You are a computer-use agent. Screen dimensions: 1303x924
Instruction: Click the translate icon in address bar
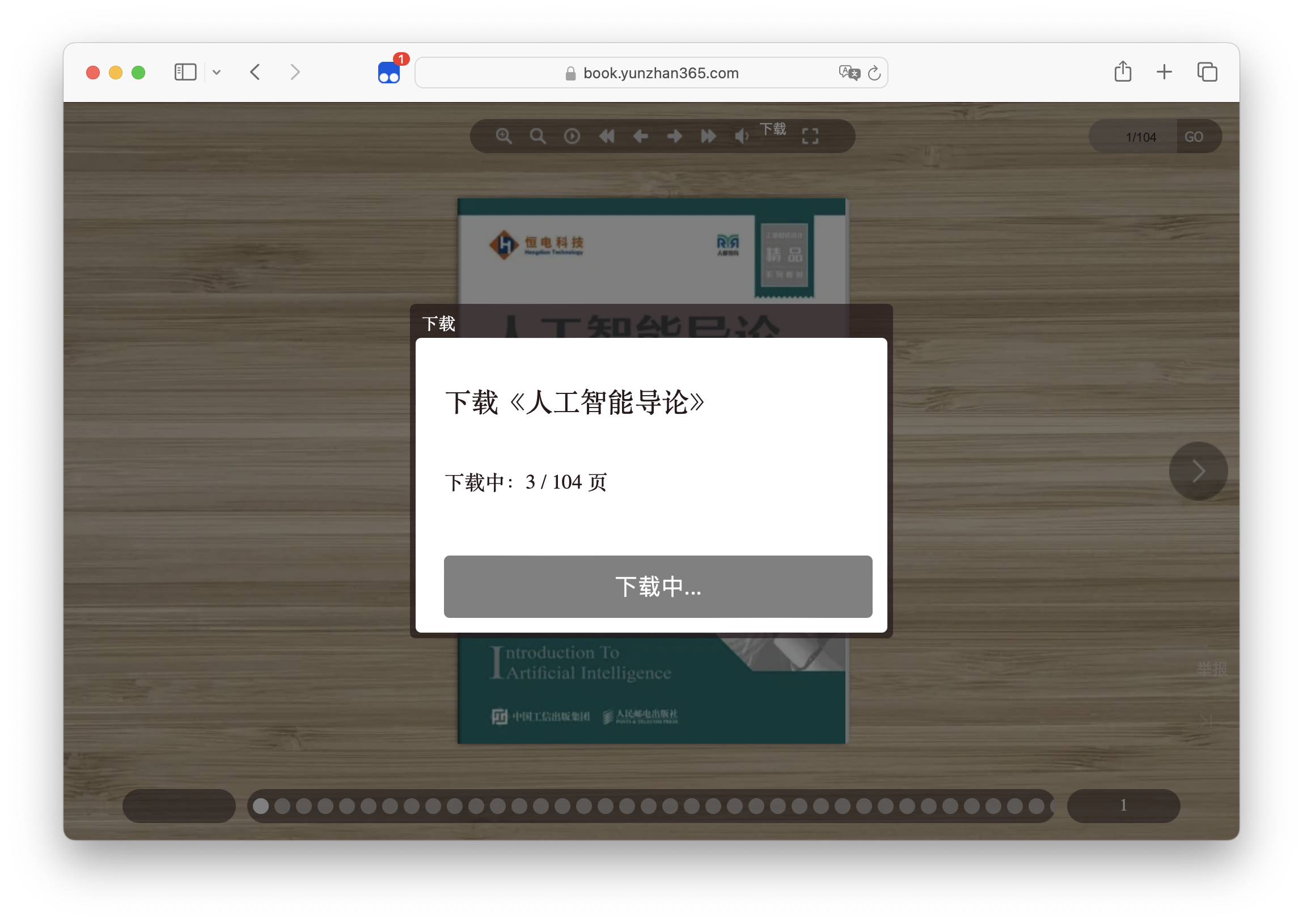tap(849, 73)
